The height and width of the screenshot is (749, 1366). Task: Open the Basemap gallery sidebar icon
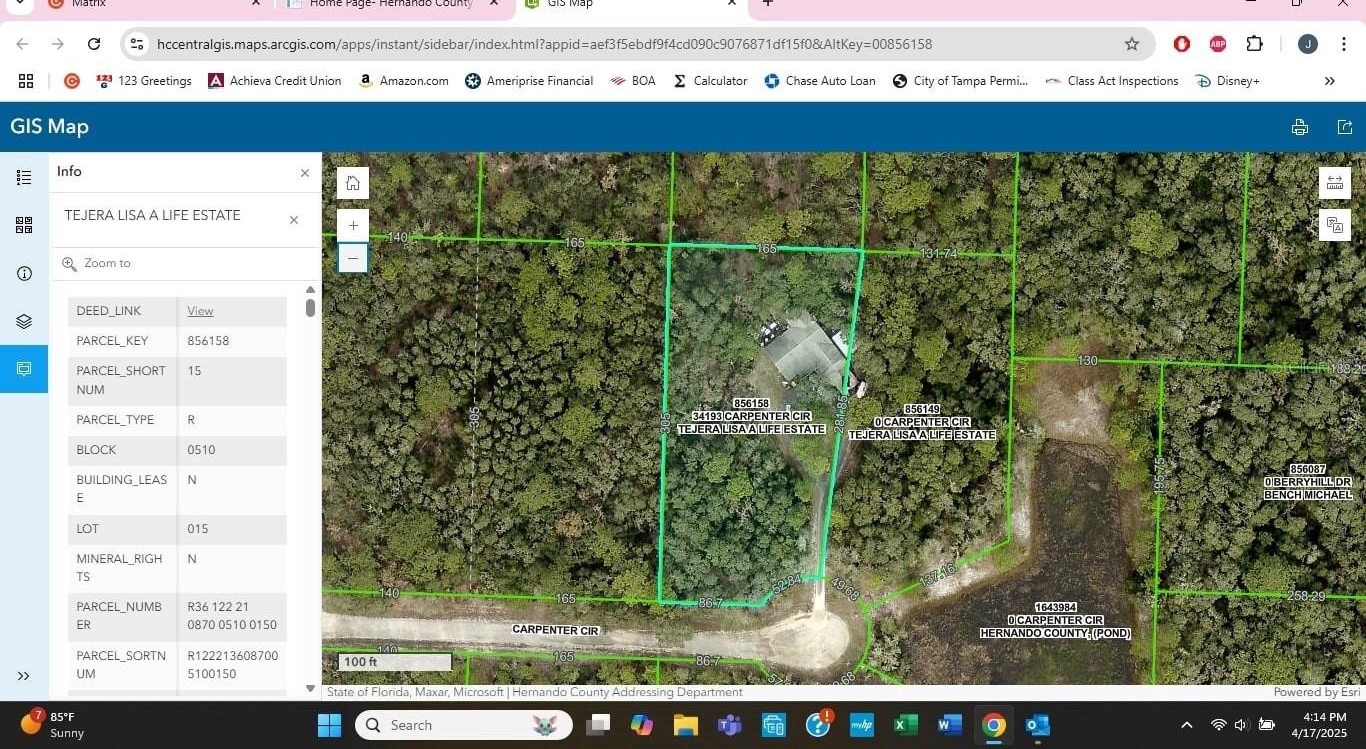click(x=24, y=226)
